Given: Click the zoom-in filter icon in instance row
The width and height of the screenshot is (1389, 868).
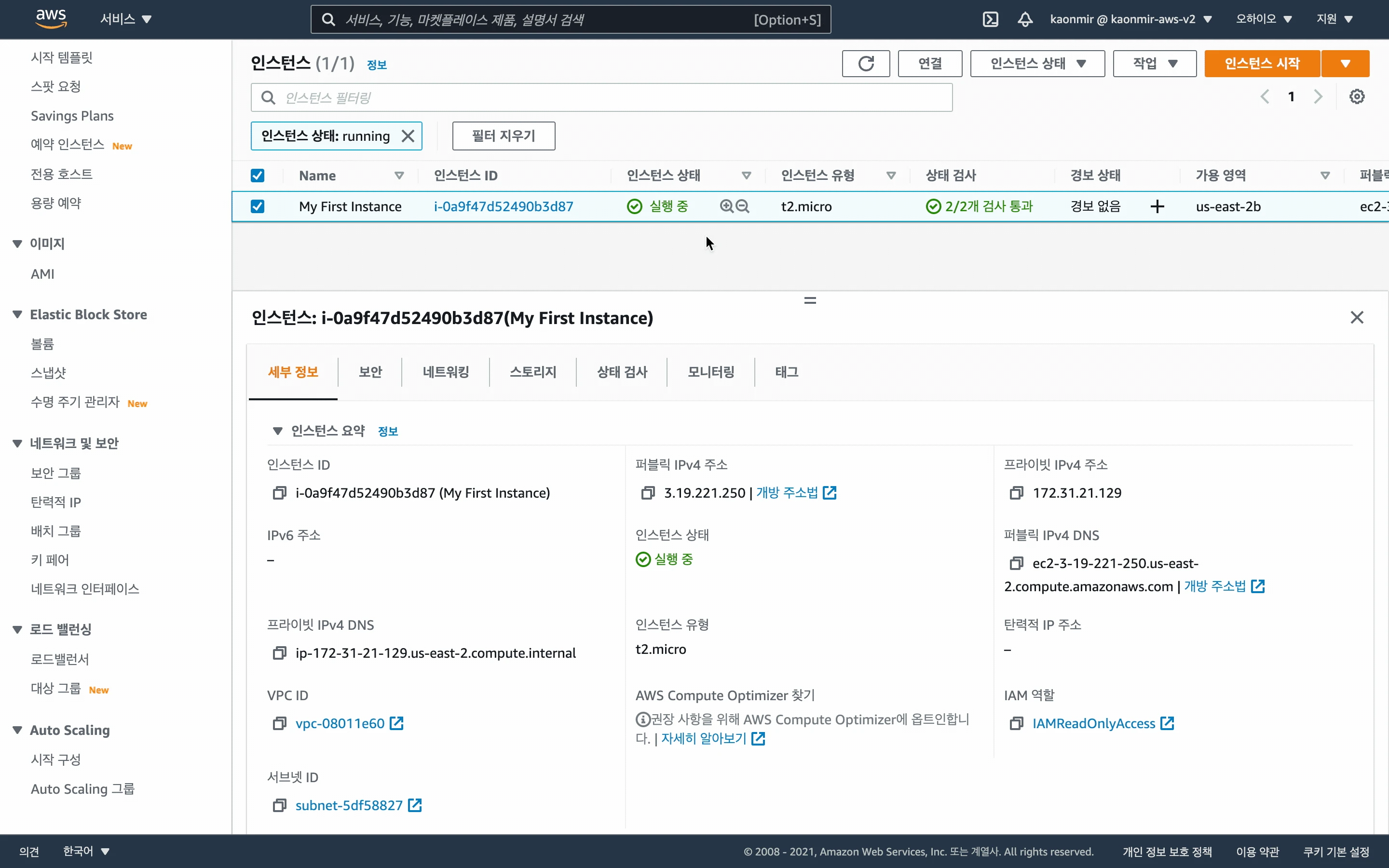Looking at the screenshot, I should 727,206.
